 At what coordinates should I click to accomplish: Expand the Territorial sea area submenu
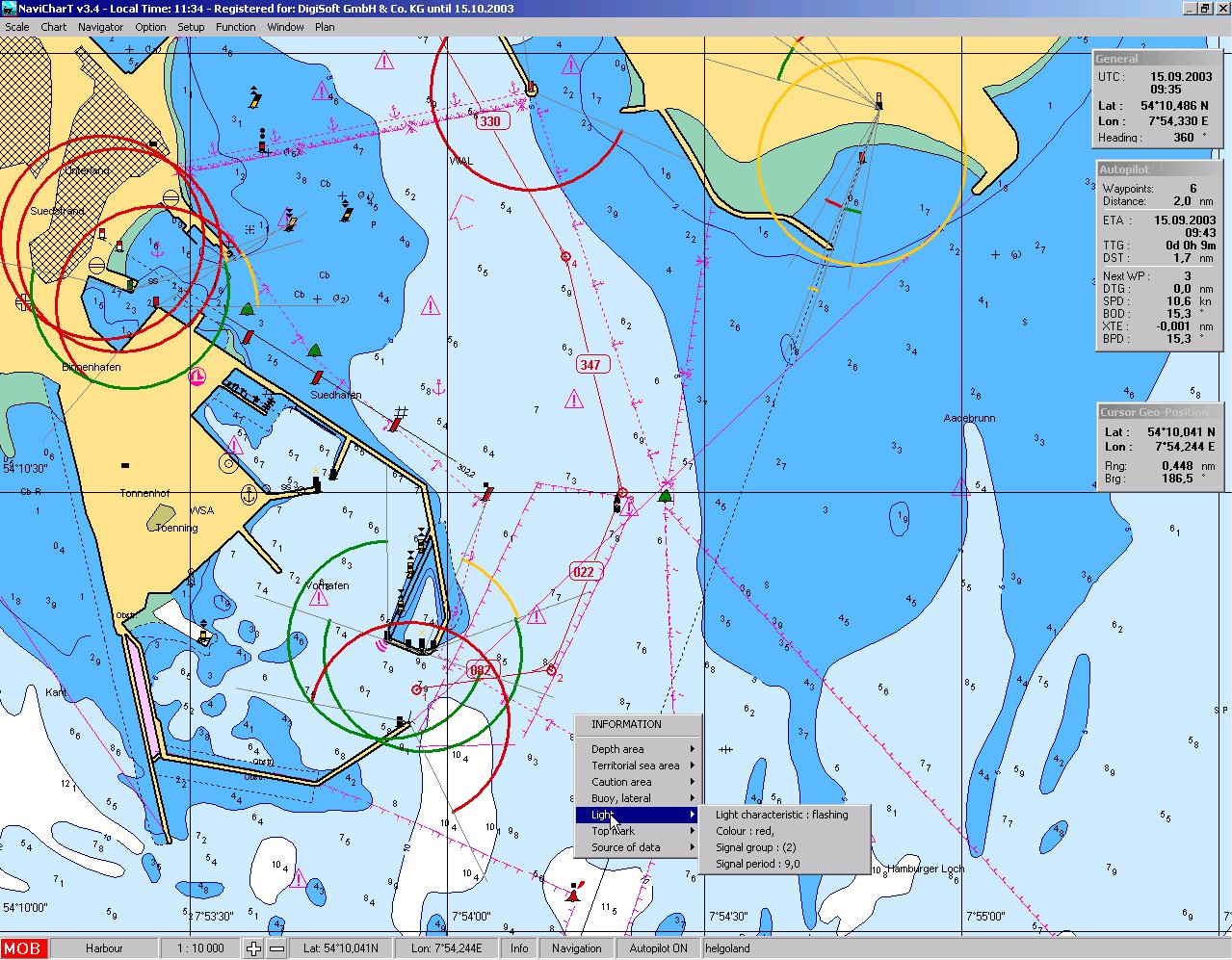639,765
